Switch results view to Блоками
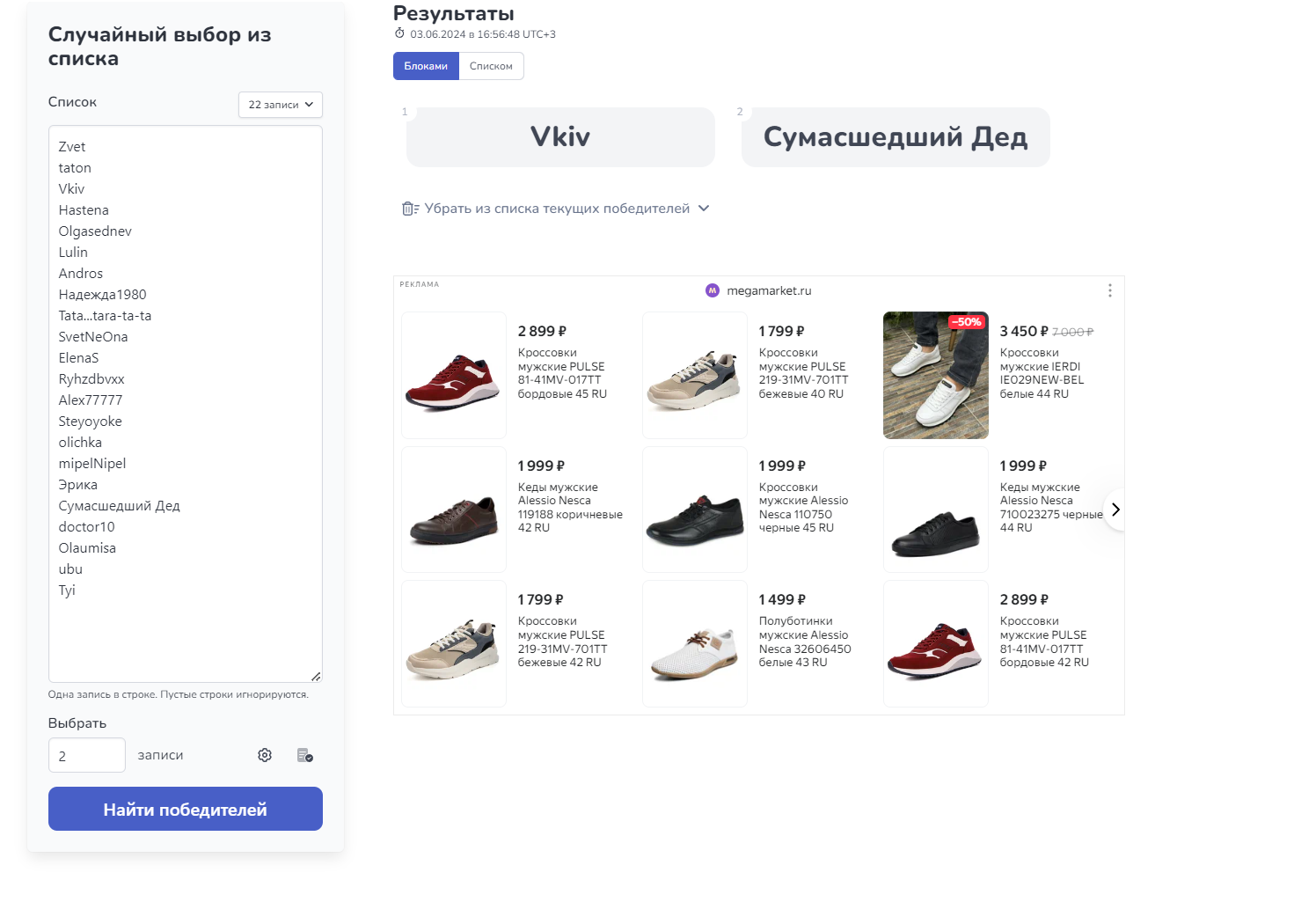This screenshot has width=1316, height=924. (426, 66)
